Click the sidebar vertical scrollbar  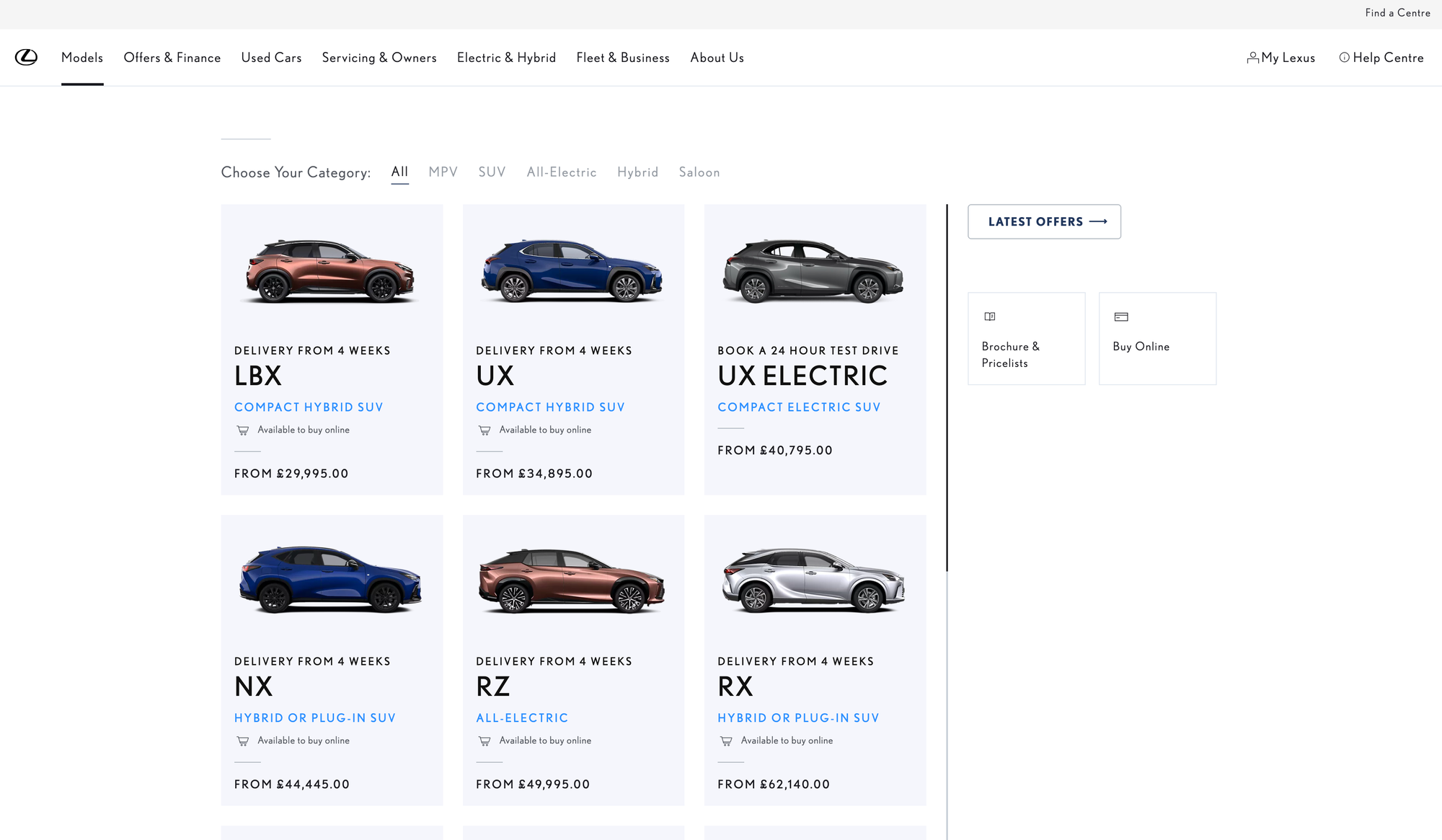point(947,387)
